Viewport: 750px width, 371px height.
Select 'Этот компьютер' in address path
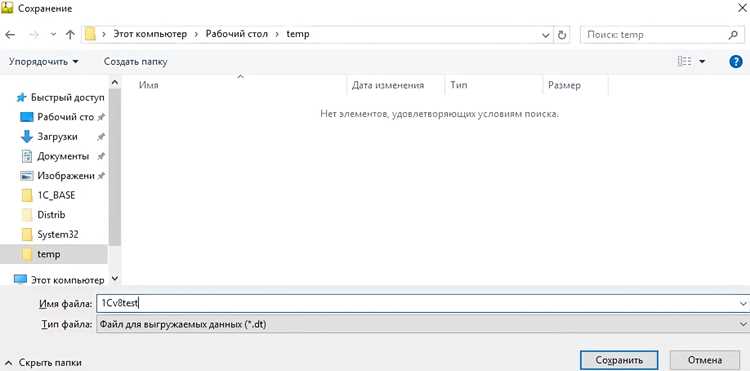pos(150,34)
